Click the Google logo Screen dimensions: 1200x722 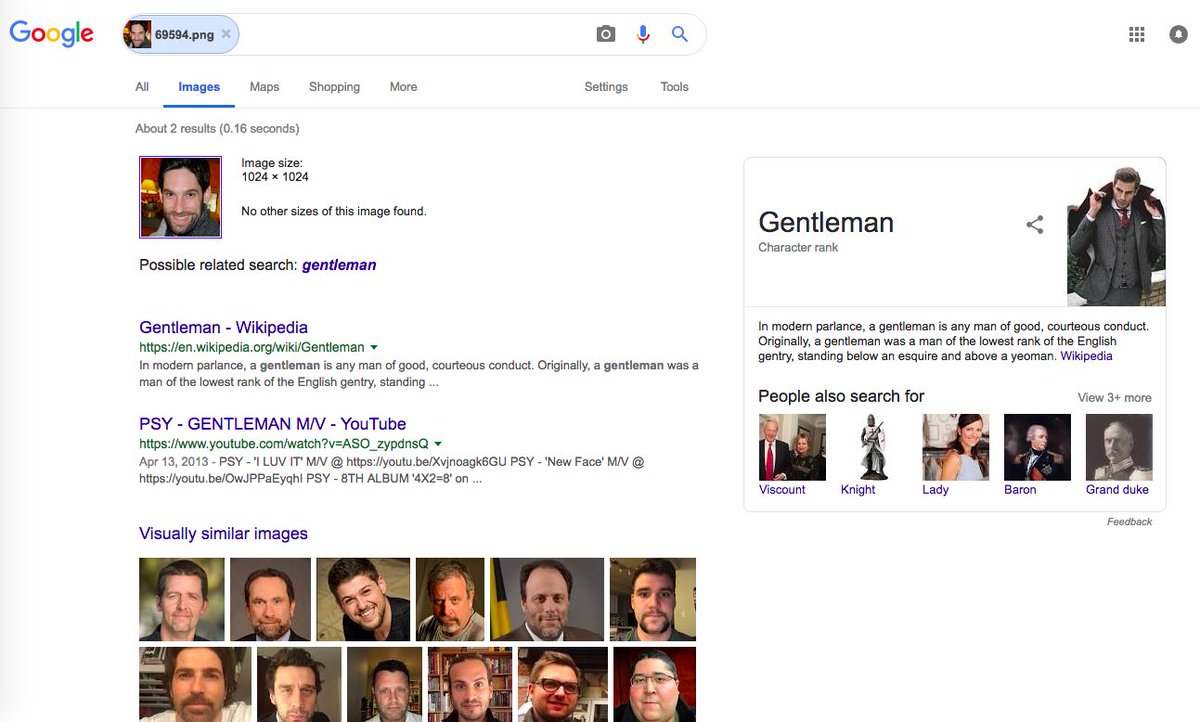tap(52, 34)
